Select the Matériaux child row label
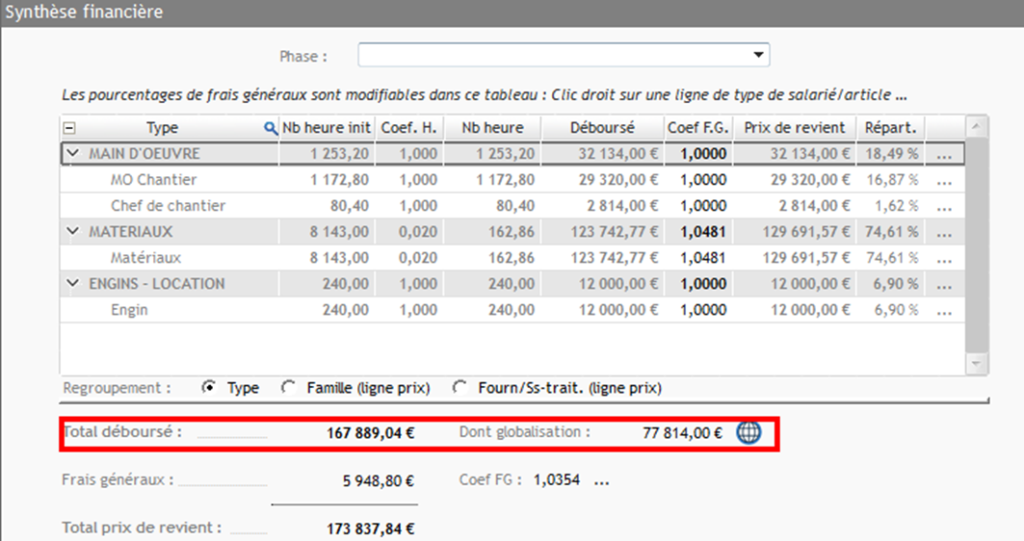 tap(146, 258)
